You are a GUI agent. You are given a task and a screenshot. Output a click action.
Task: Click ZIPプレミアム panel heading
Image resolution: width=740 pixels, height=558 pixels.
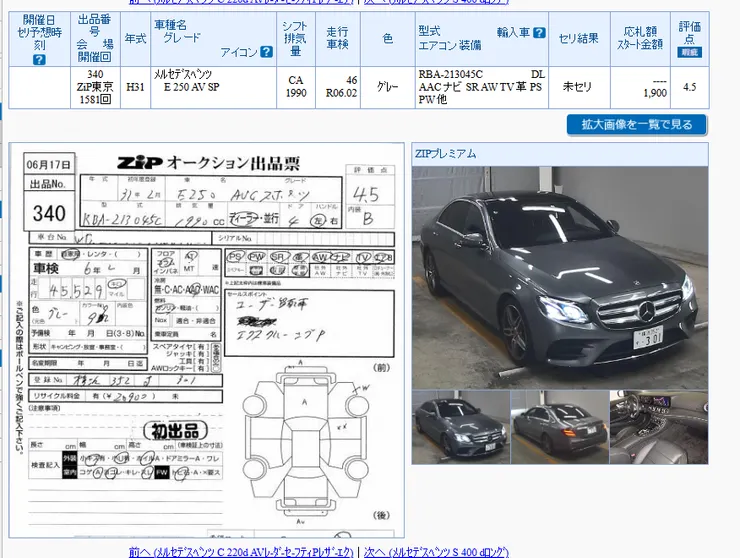pyautogui.click(x=446, y=153)
